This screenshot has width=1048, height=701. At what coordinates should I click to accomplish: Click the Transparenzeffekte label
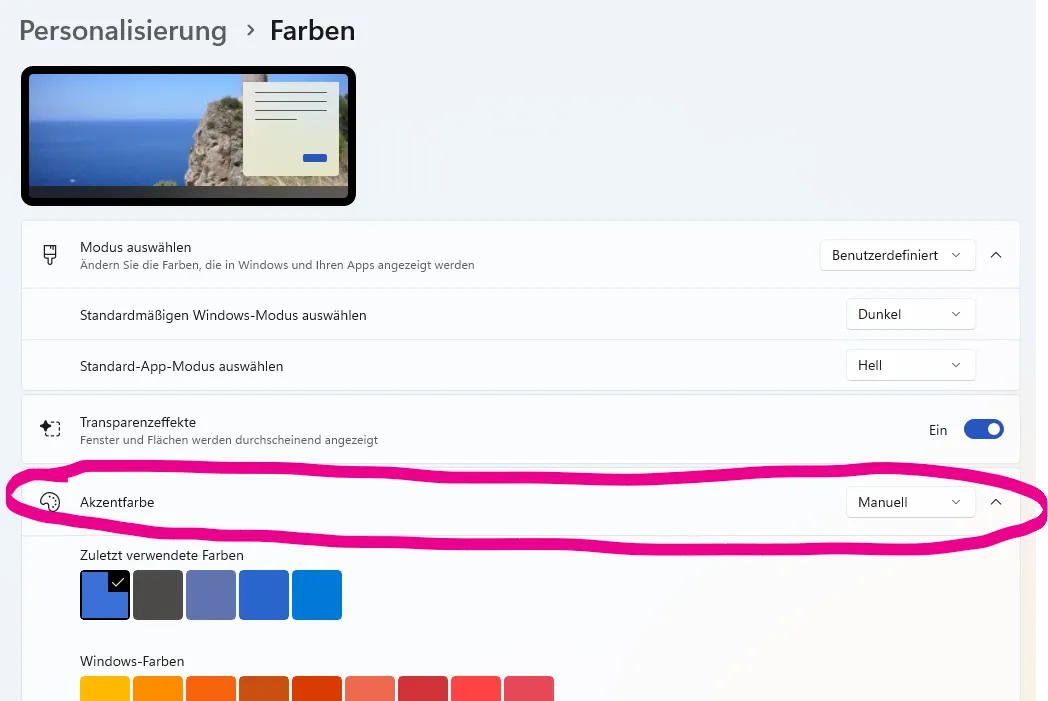coord(138,422)
